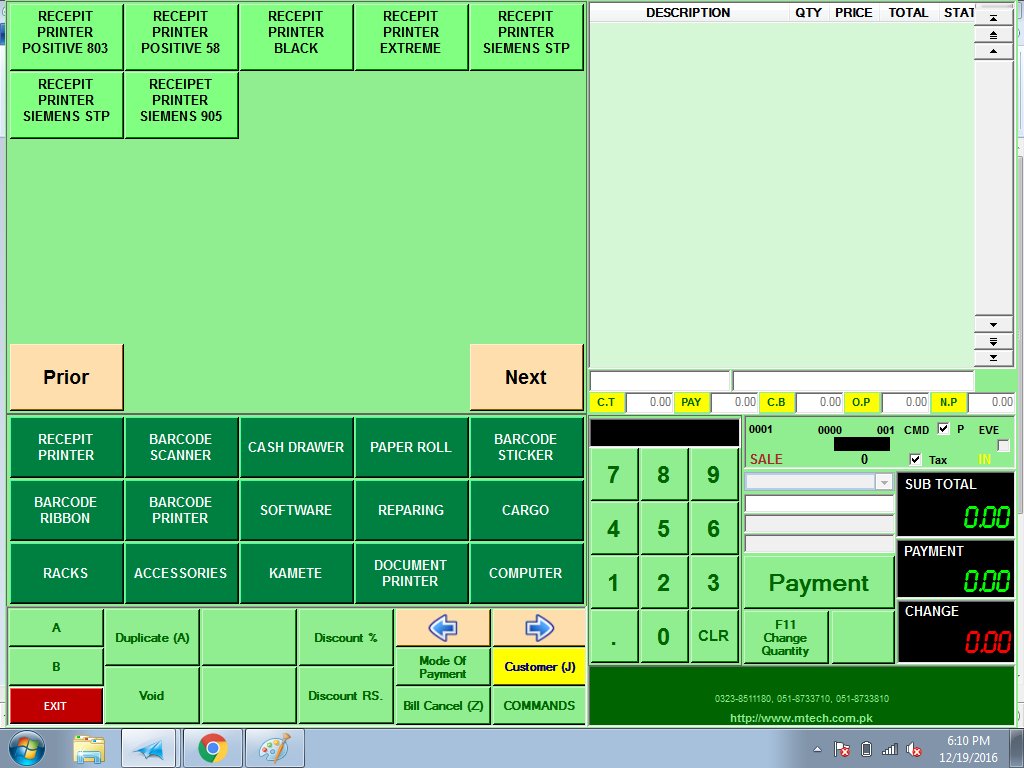The image size is (1024, 768).
Task: Open Google Chrome from the taskbar
Action: coord(212,748)
